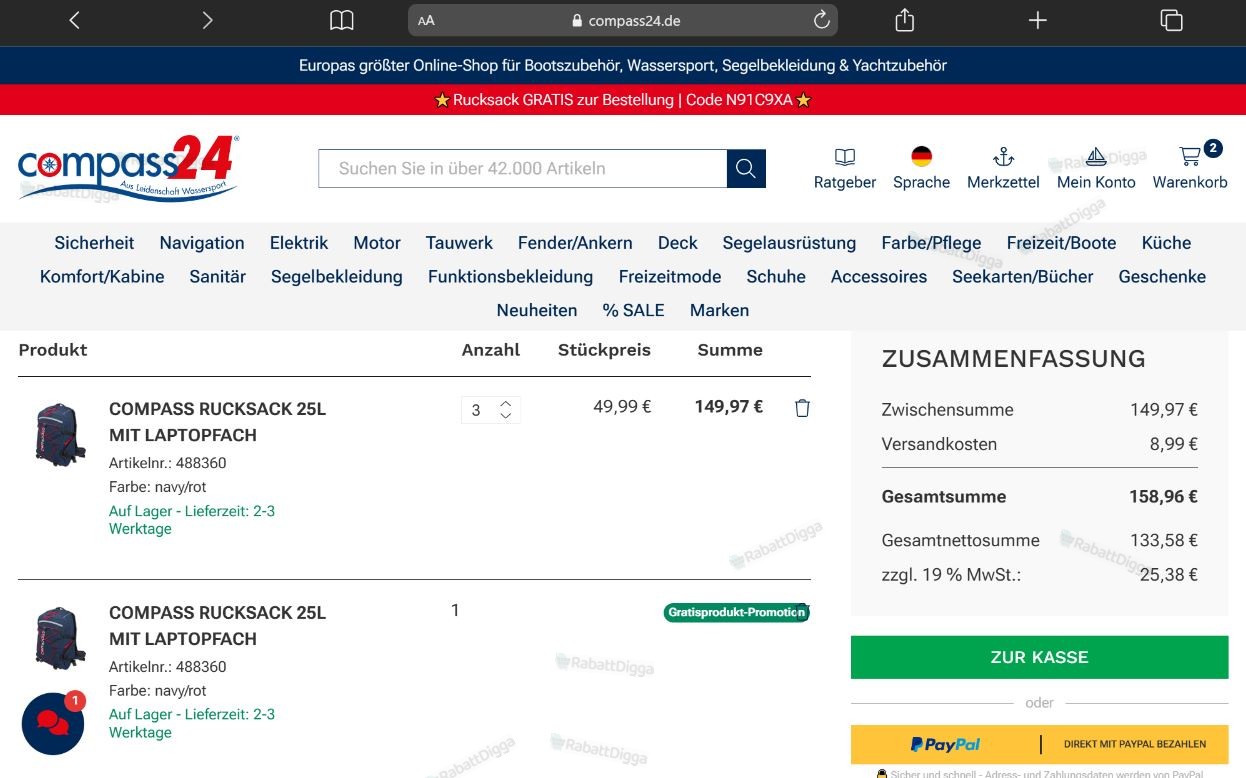The height and width of the screenshot is (778, 1246).
Task: Click the search magnifier button
Action: 746,169
